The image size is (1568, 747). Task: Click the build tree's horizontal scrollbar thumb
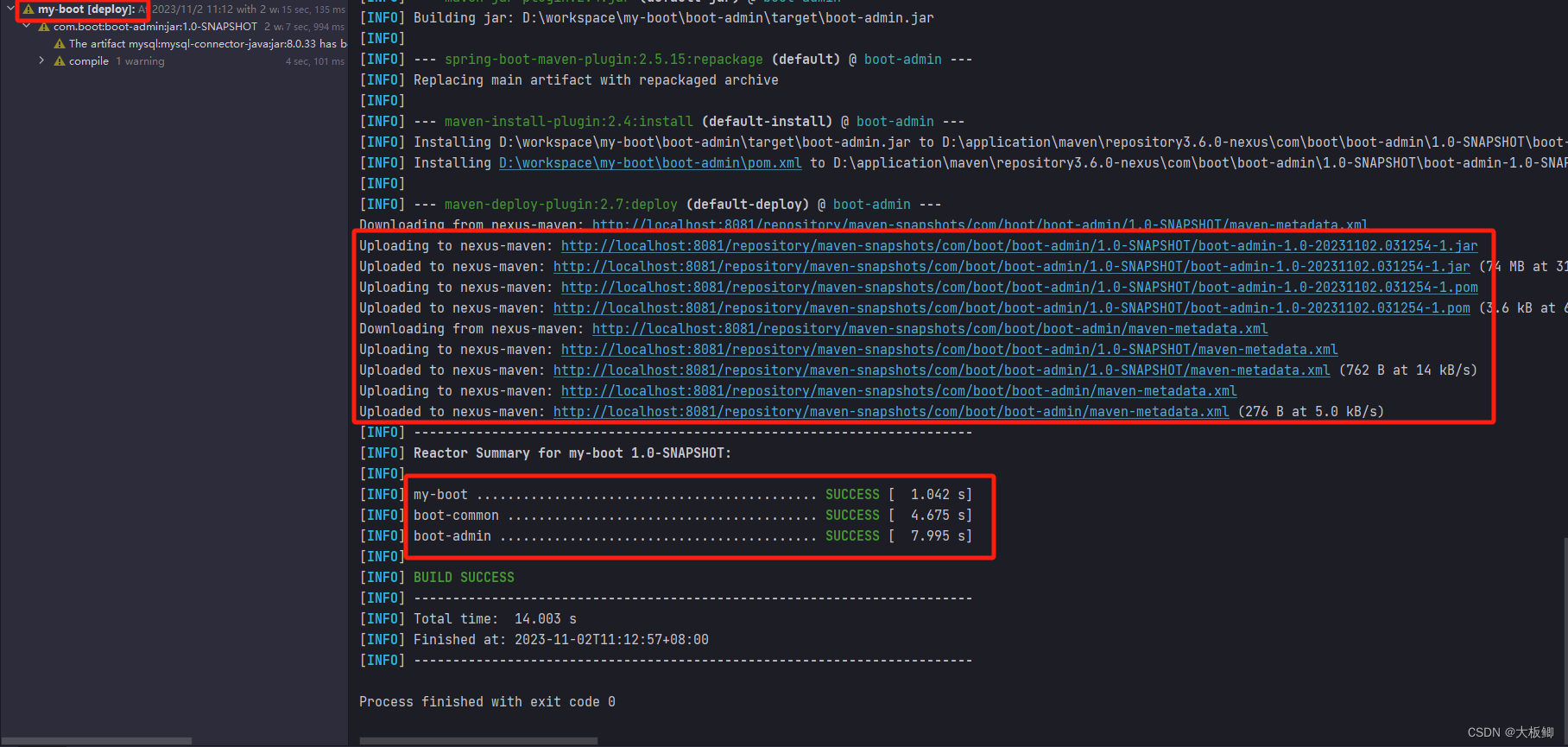tap(96, 741)
